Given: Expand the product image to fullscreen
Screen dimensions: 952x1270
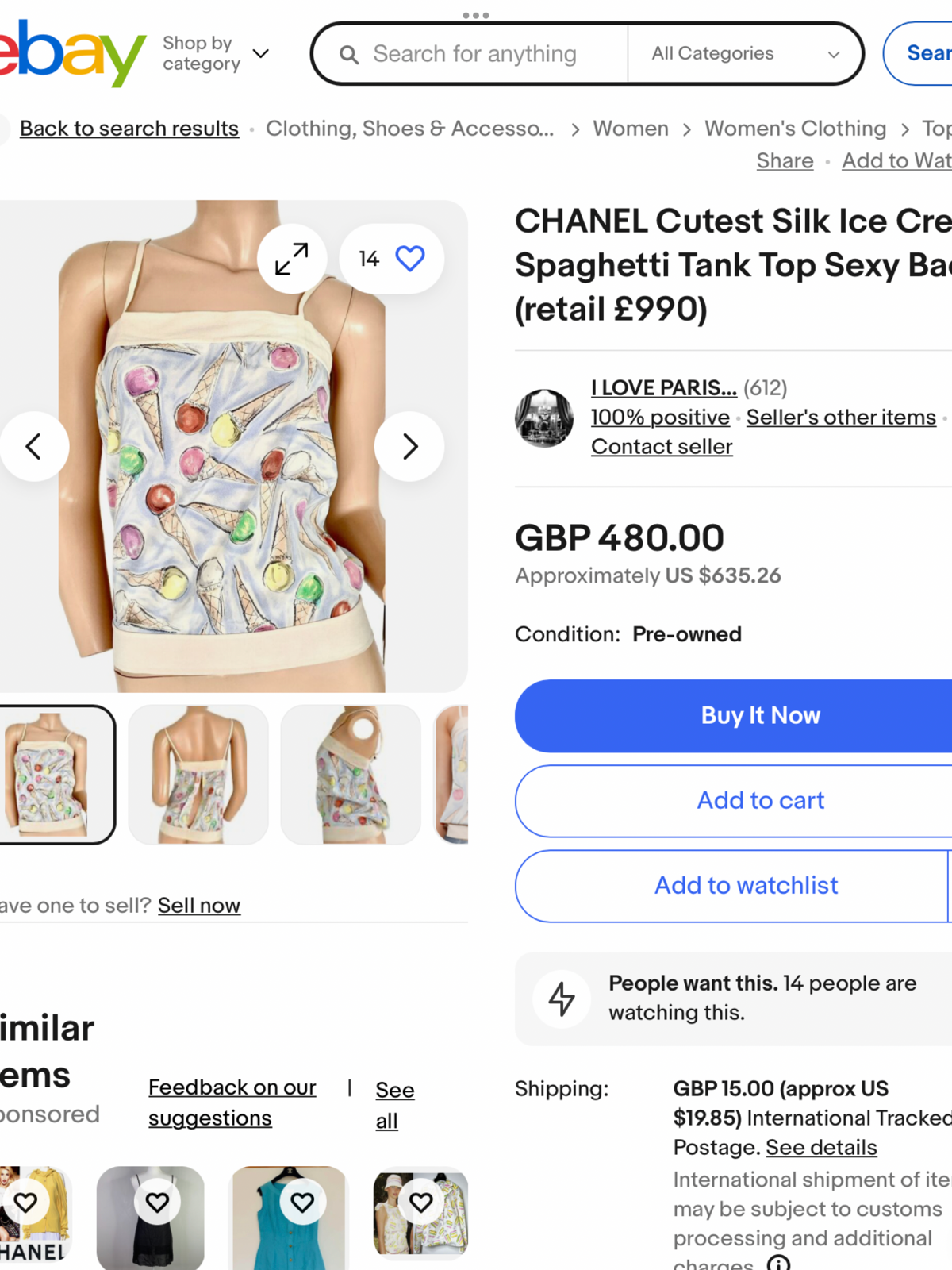Looking at the screenshot, I should click(x=292, y=259).
